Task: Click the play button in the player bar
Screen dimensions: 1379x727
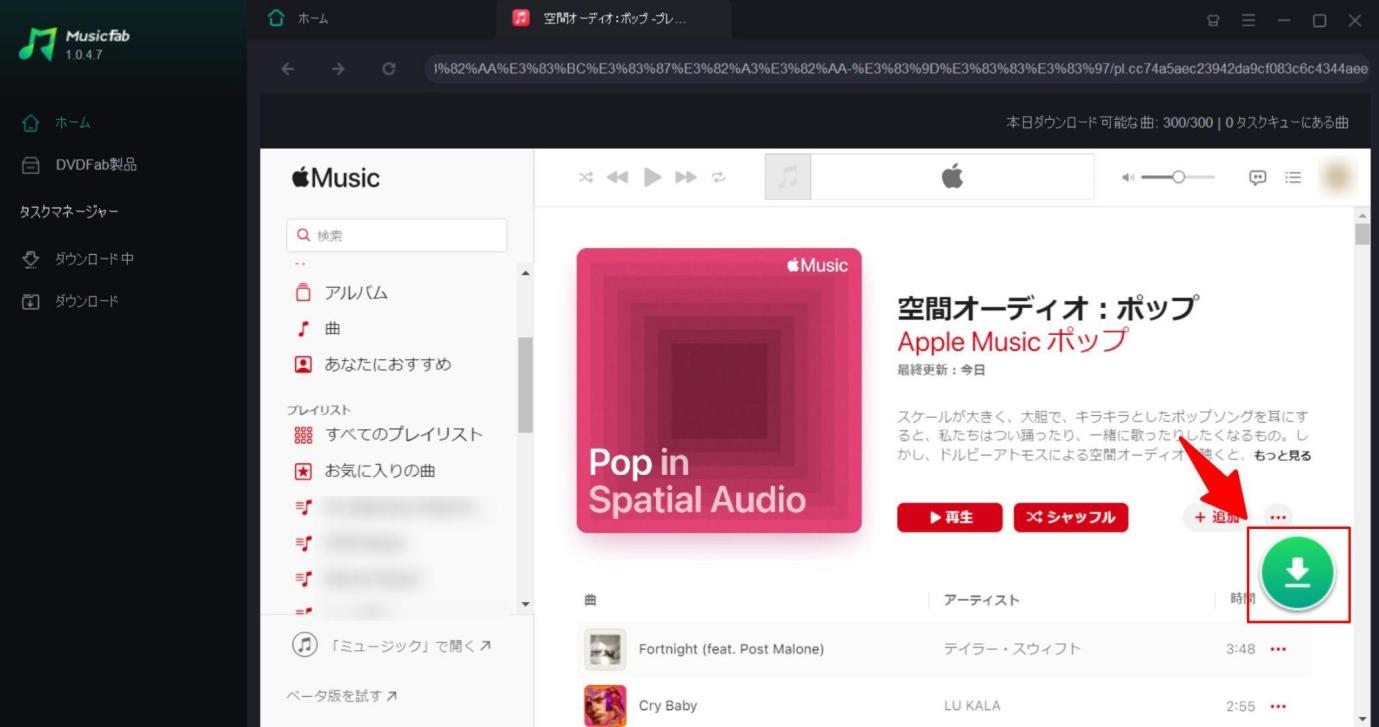Action: [653, 177]
